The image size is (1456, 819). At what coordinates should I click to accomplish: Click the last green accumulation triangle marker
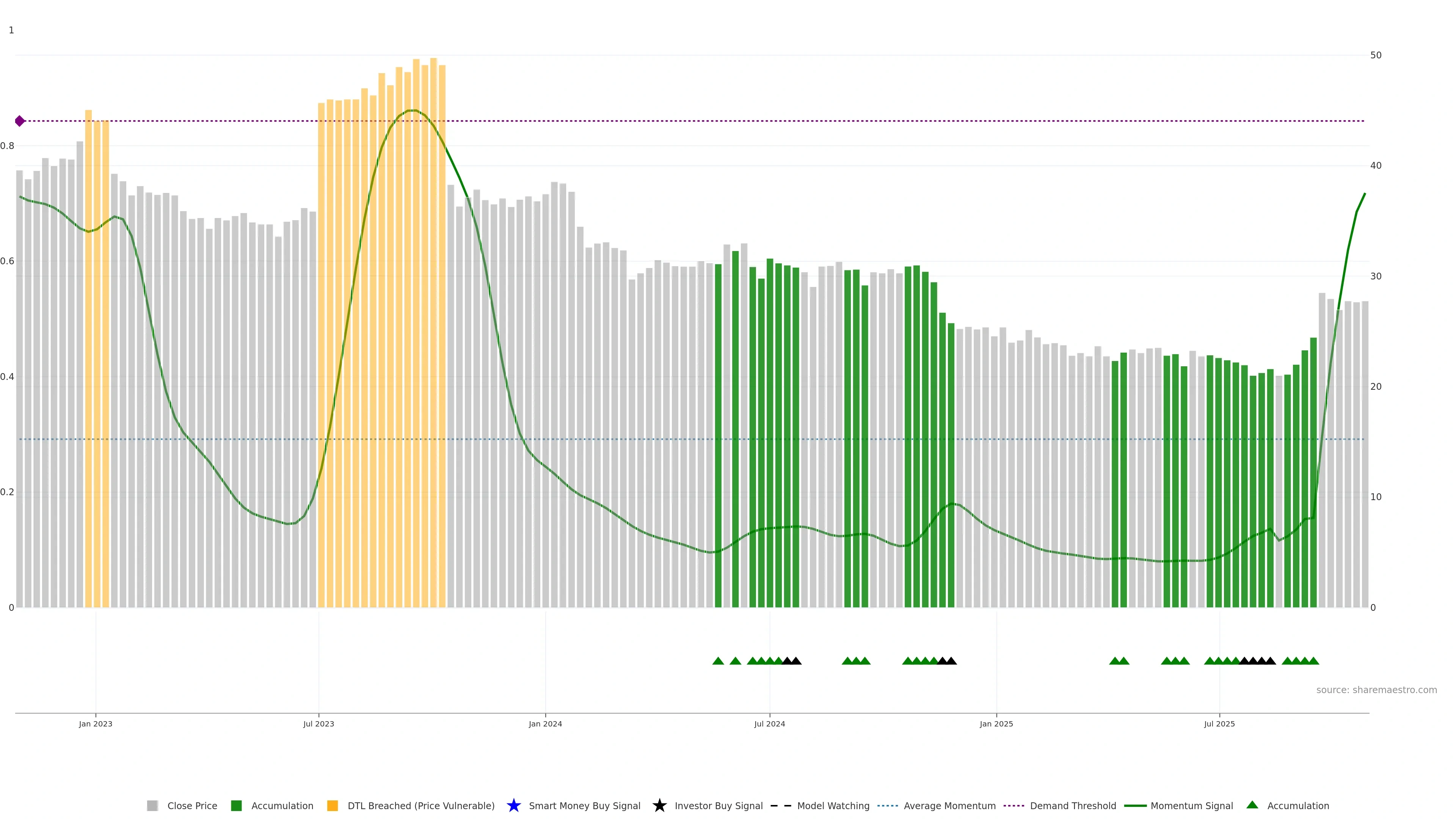[x=1313, y=661]
